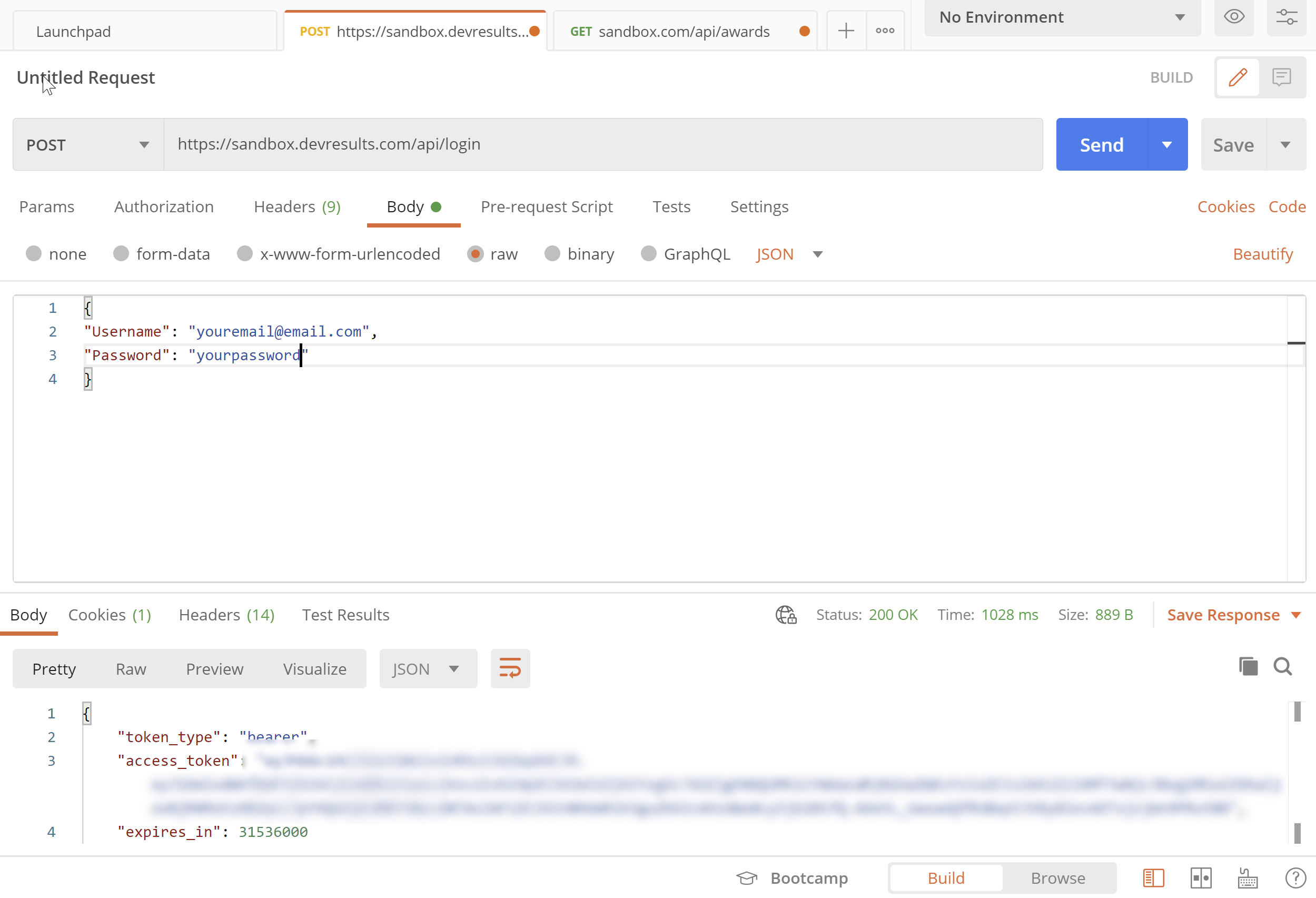Choose the GraphQL body radio option
Screen dimensions: 1316x898
click(648, 254)
